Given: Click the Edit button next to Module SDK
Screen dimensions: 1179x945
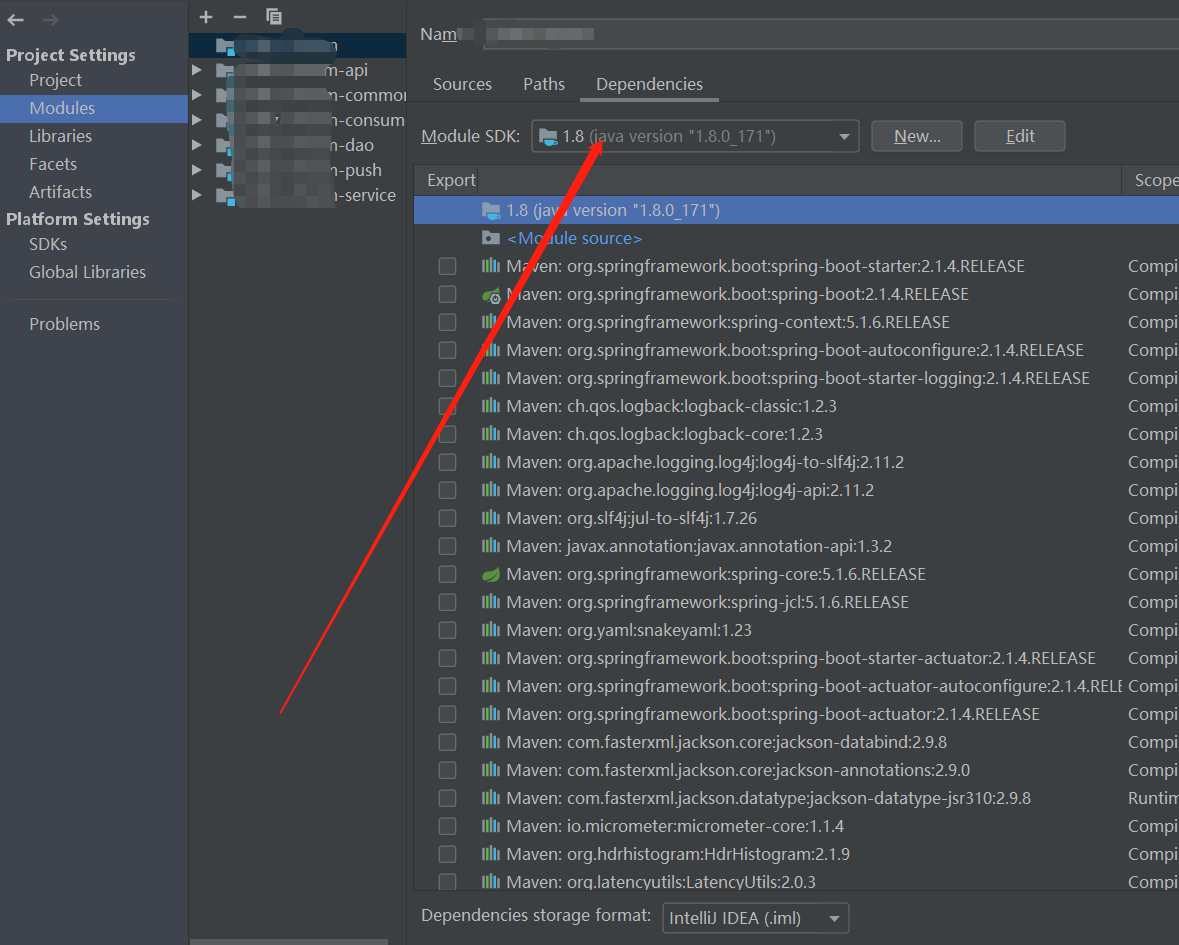Looking at the screenshot, I should click(x=1019, y=136).
